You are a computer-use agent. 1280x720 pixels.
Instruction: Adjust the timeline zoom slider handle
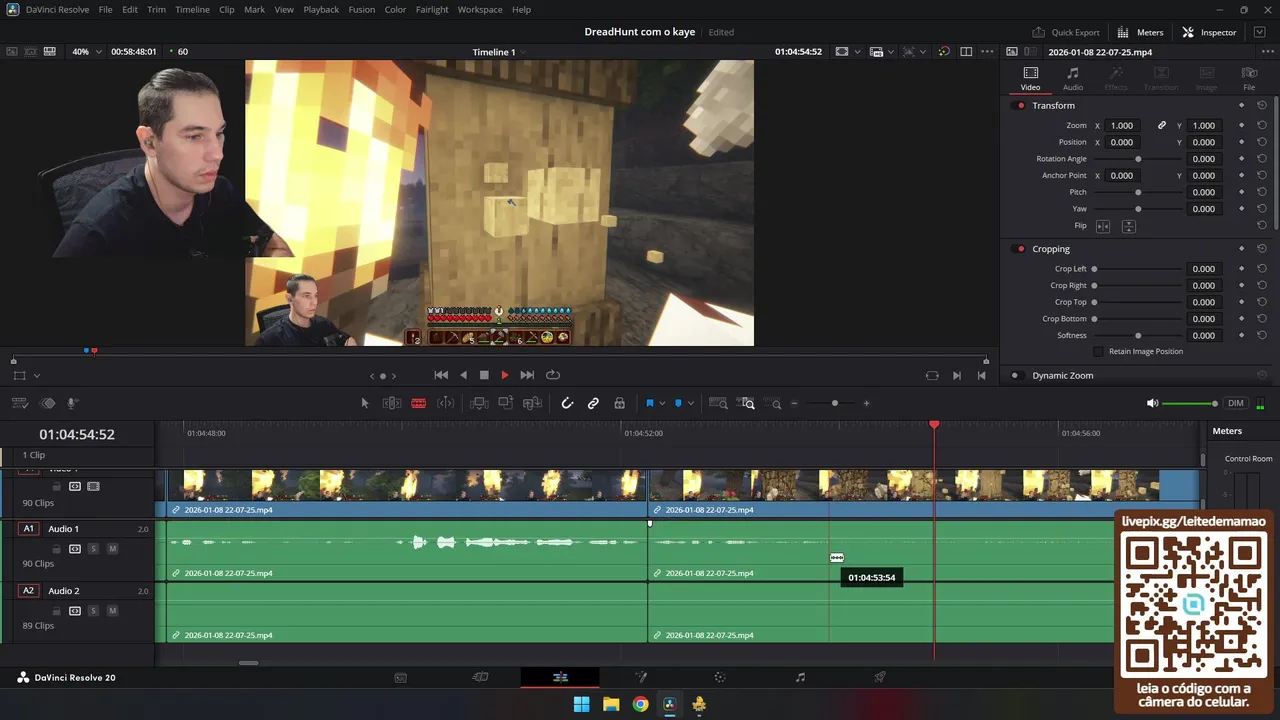tap(835, 403)
